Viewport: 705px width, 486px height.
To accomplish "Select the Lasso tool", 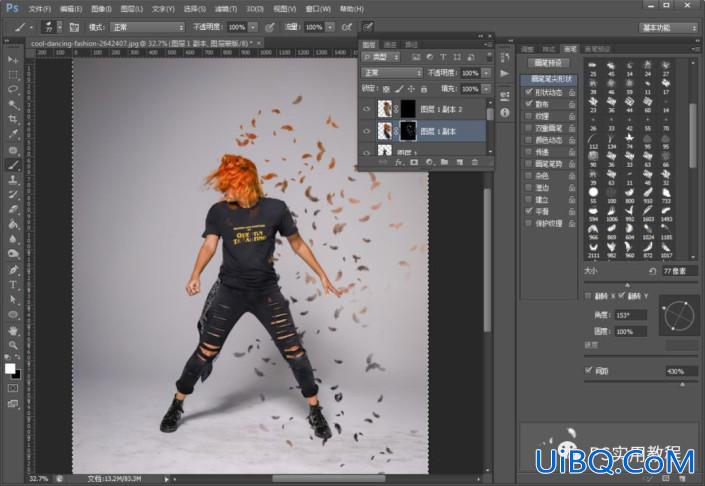I will 13,89.
